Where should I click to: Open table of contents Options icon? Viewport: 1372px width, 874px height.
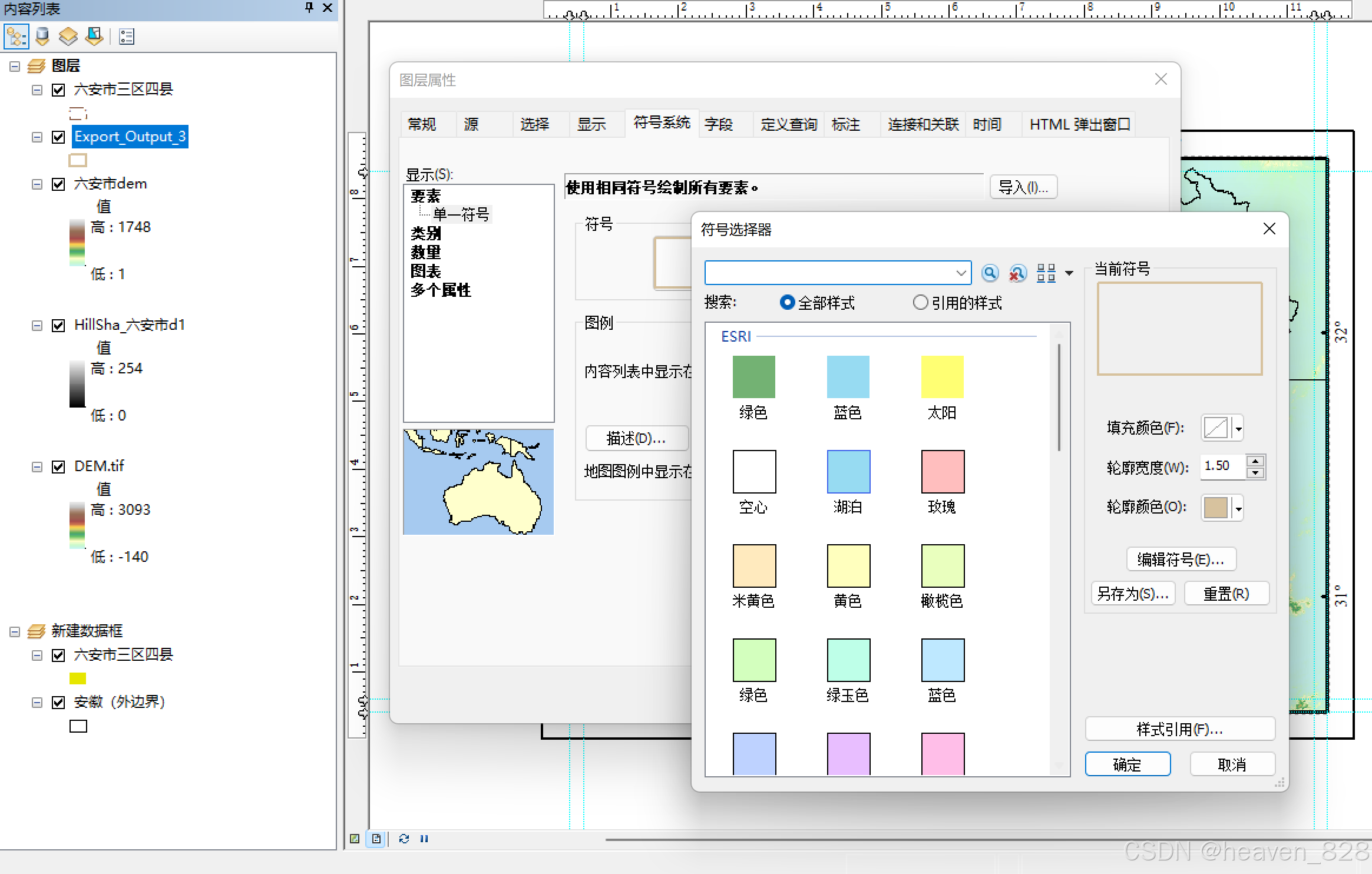tap(127, 37)
